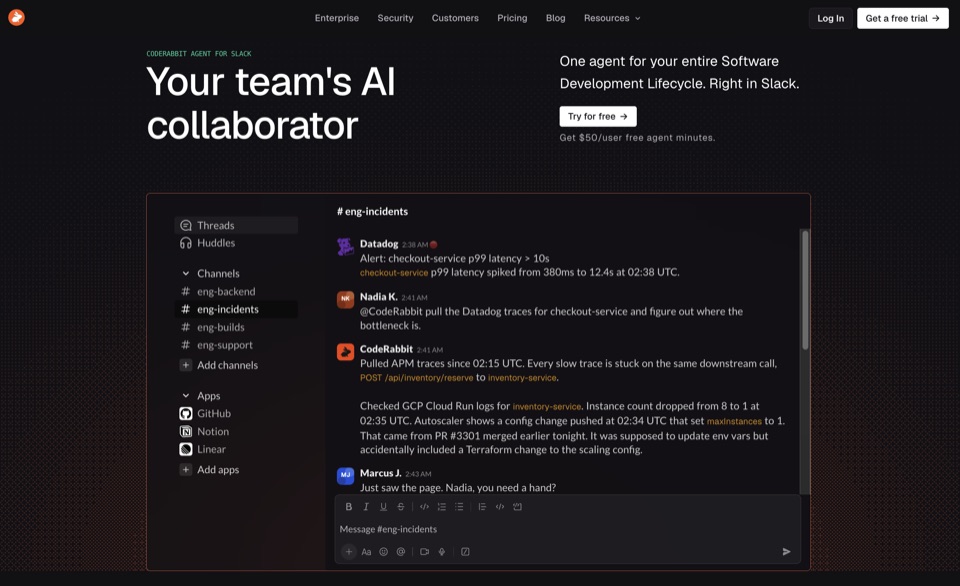The width and height of the screenshot is (960, 586).
Task: Select the eng-incidents channel in sidebar
Action: tap(236, 309)
